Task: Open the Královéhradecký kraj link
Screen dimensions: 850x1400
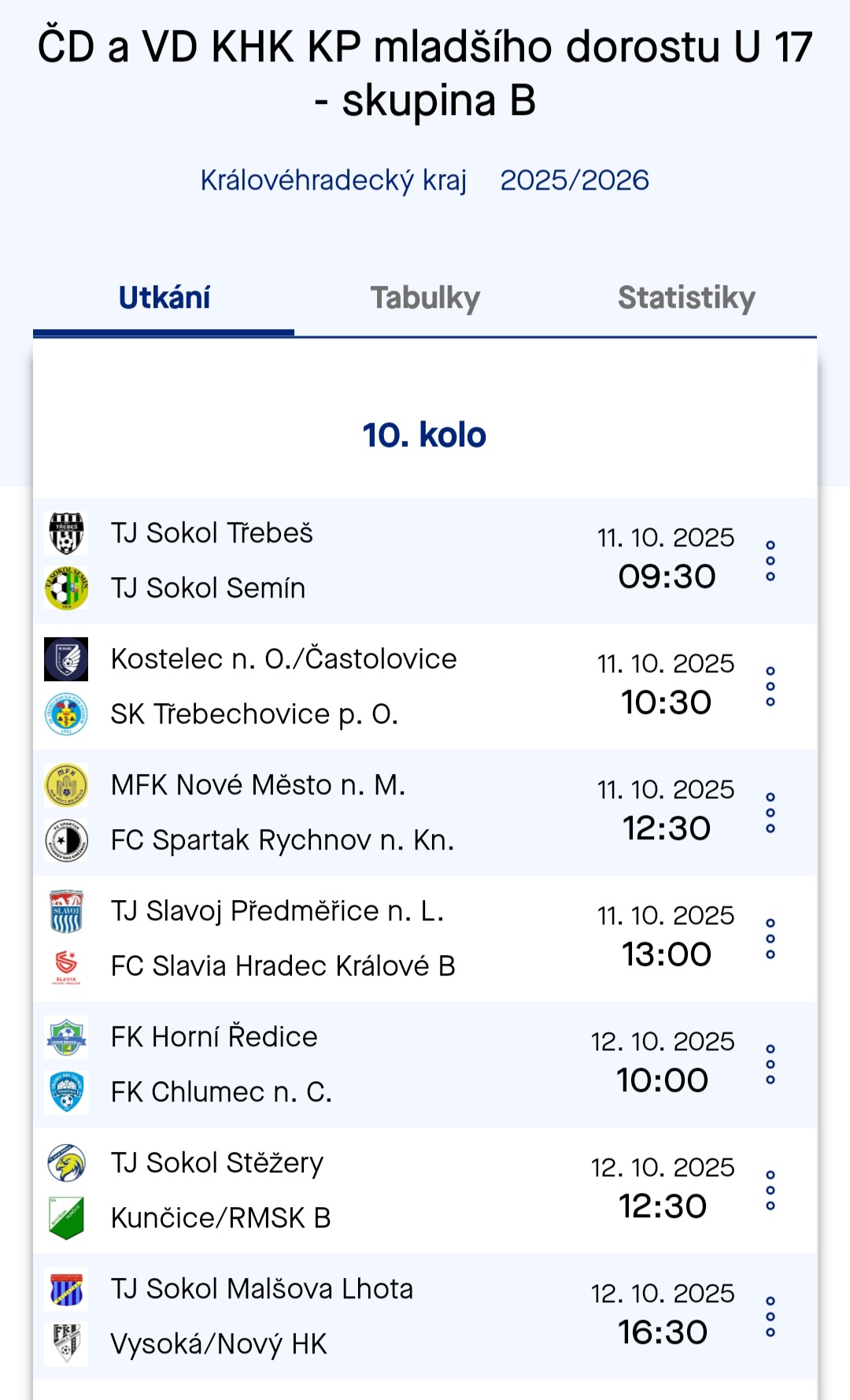Action: pos(333,180)
